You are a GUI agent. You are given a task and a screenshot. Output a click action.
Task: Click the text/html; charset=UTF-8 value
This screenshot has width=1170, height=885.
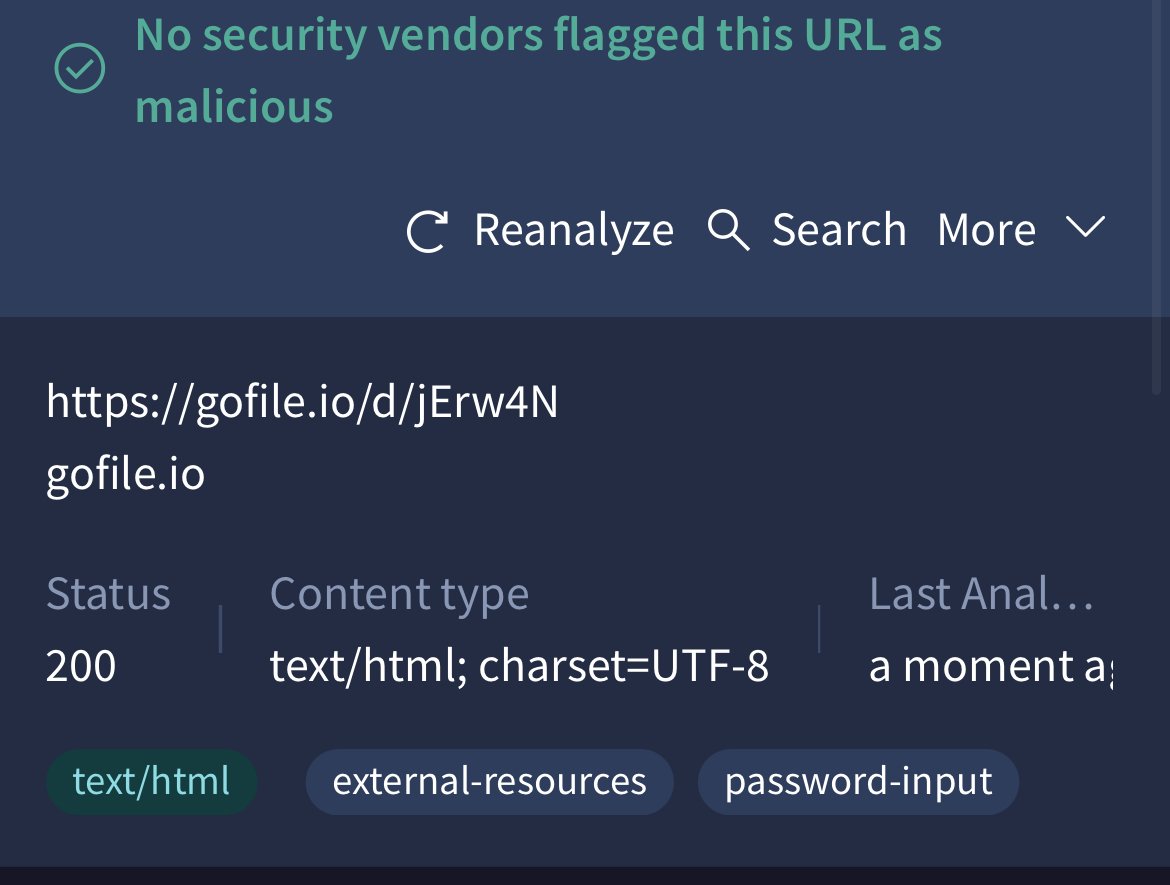coord(519,666)
